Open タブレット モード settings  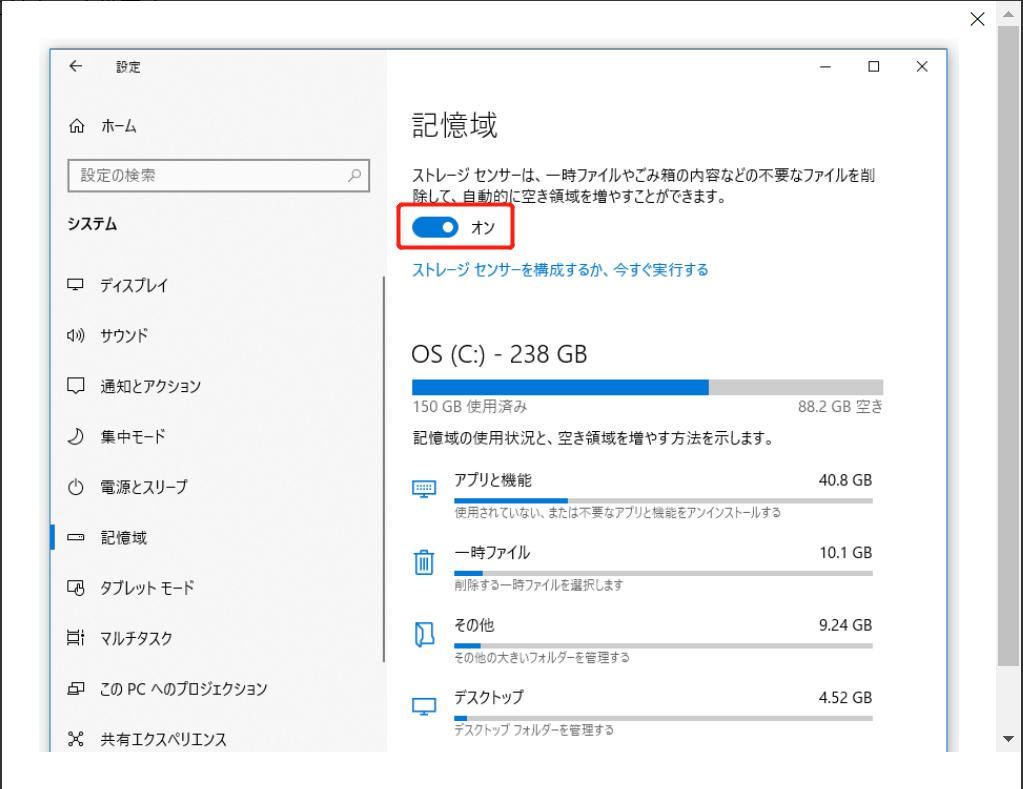pos(147,587)
